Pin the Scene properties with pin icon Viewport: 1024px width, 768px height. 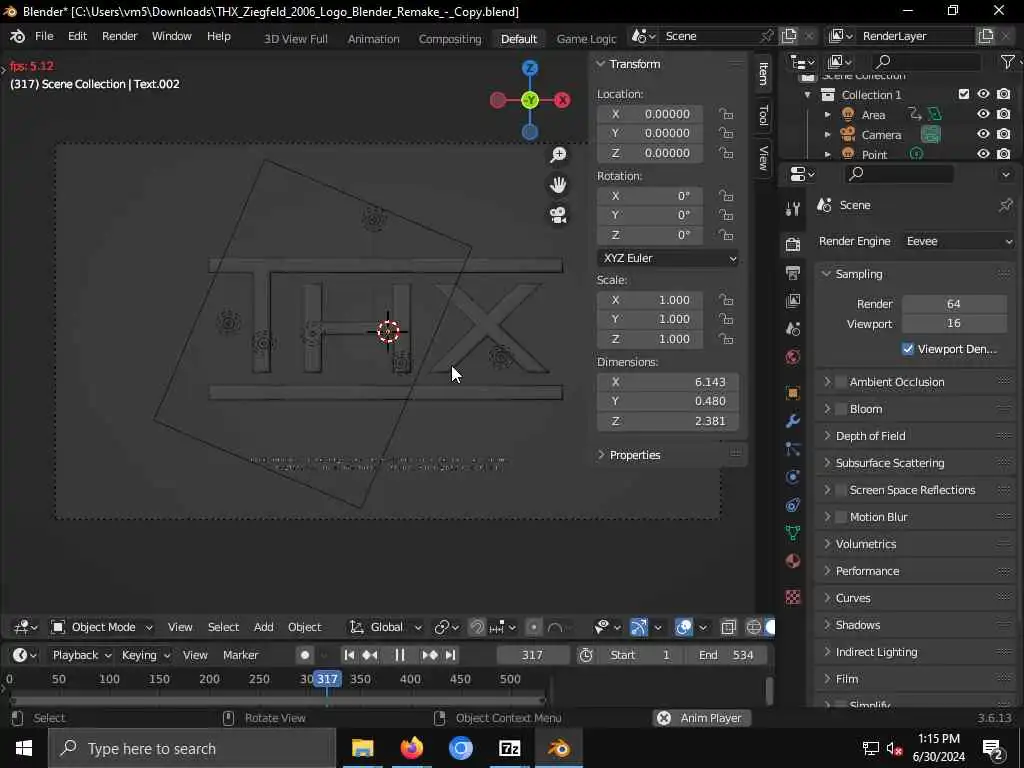[x=1006, y=205]
